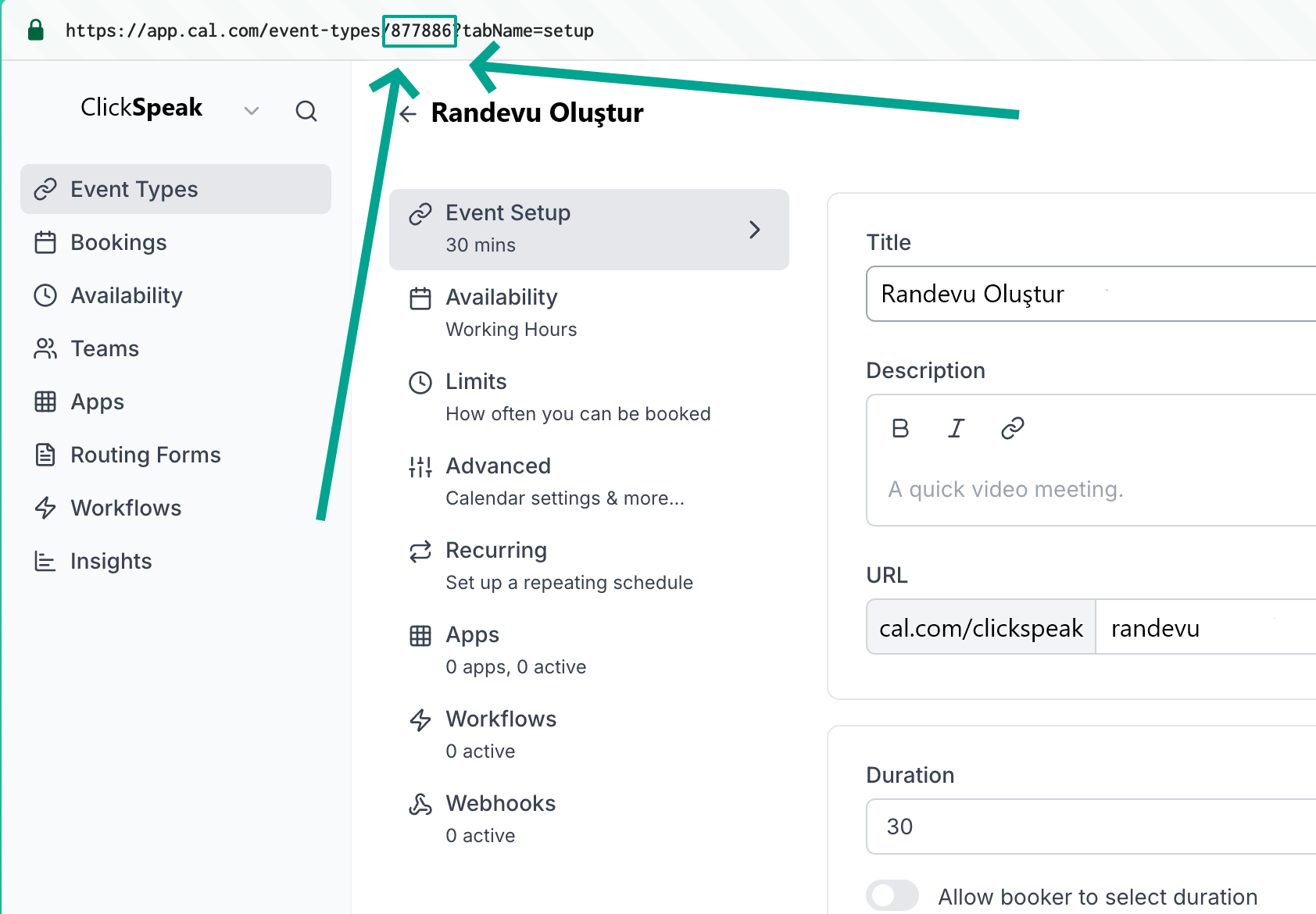Open Routing Forms in sidebar

coord(176,455)
